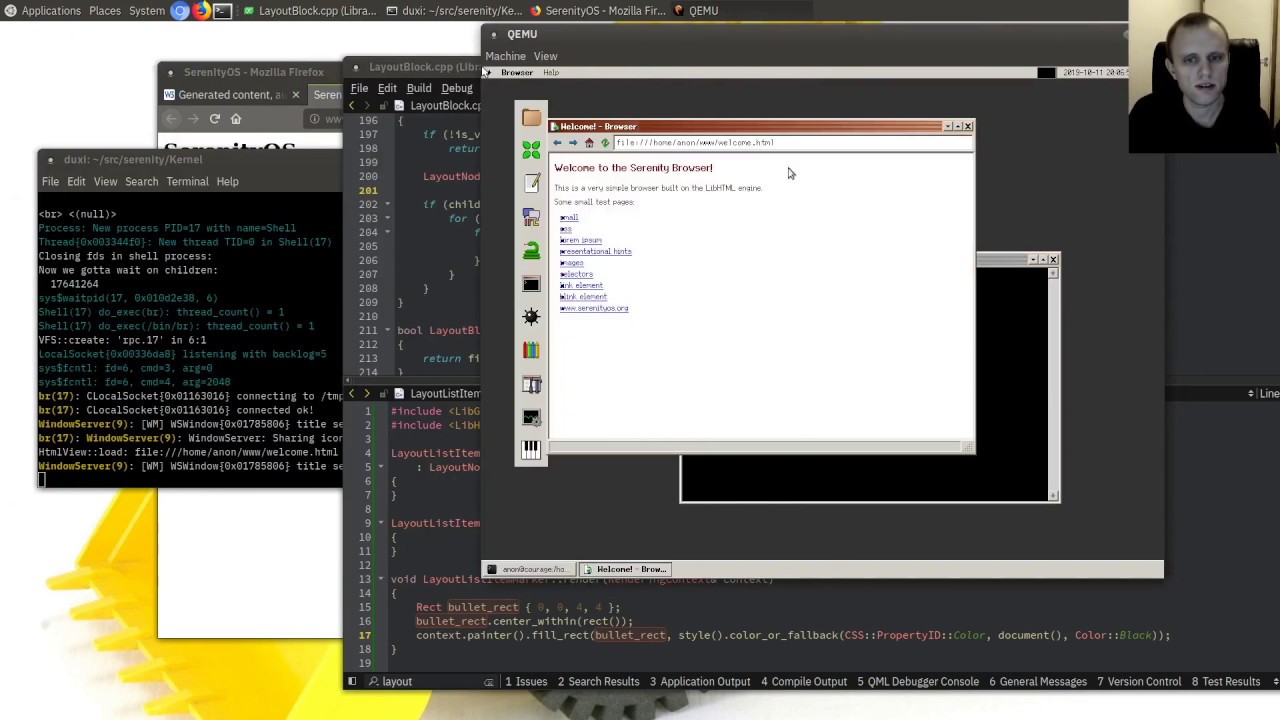Open the 'blink element' test page link
Screen dimensions: 1280x720
click(x=583, y=297)
